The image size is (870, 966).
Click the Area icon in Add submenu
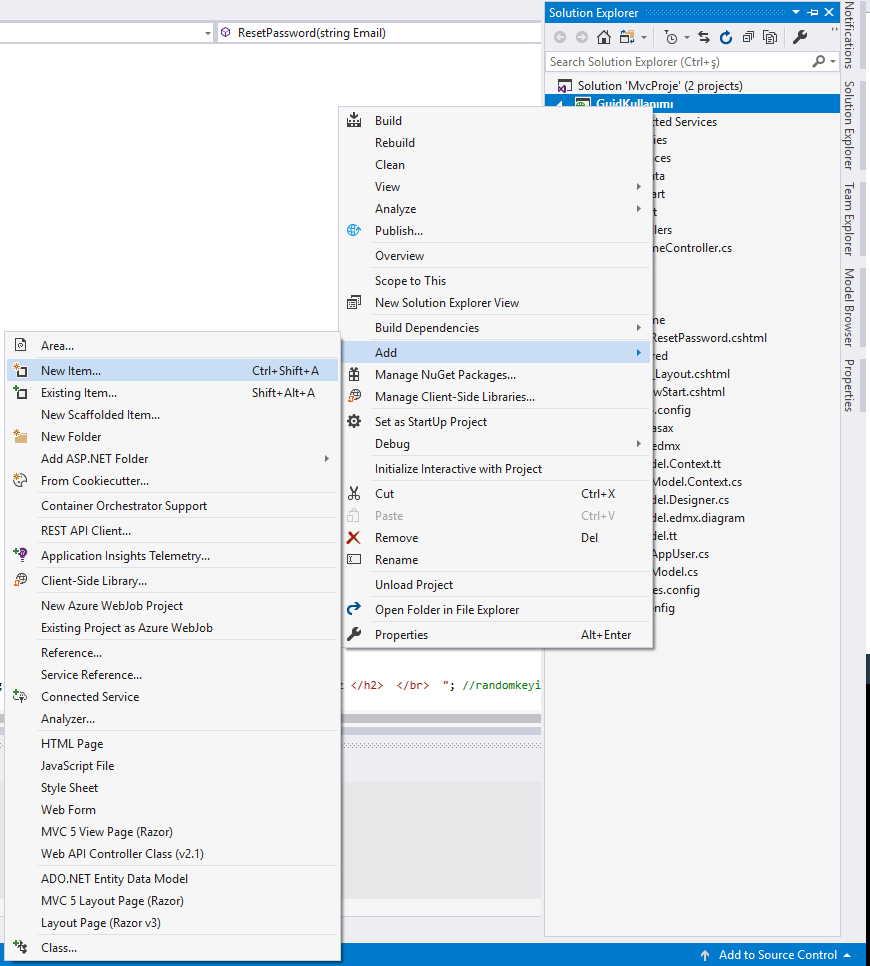click(x=21, y=345)
